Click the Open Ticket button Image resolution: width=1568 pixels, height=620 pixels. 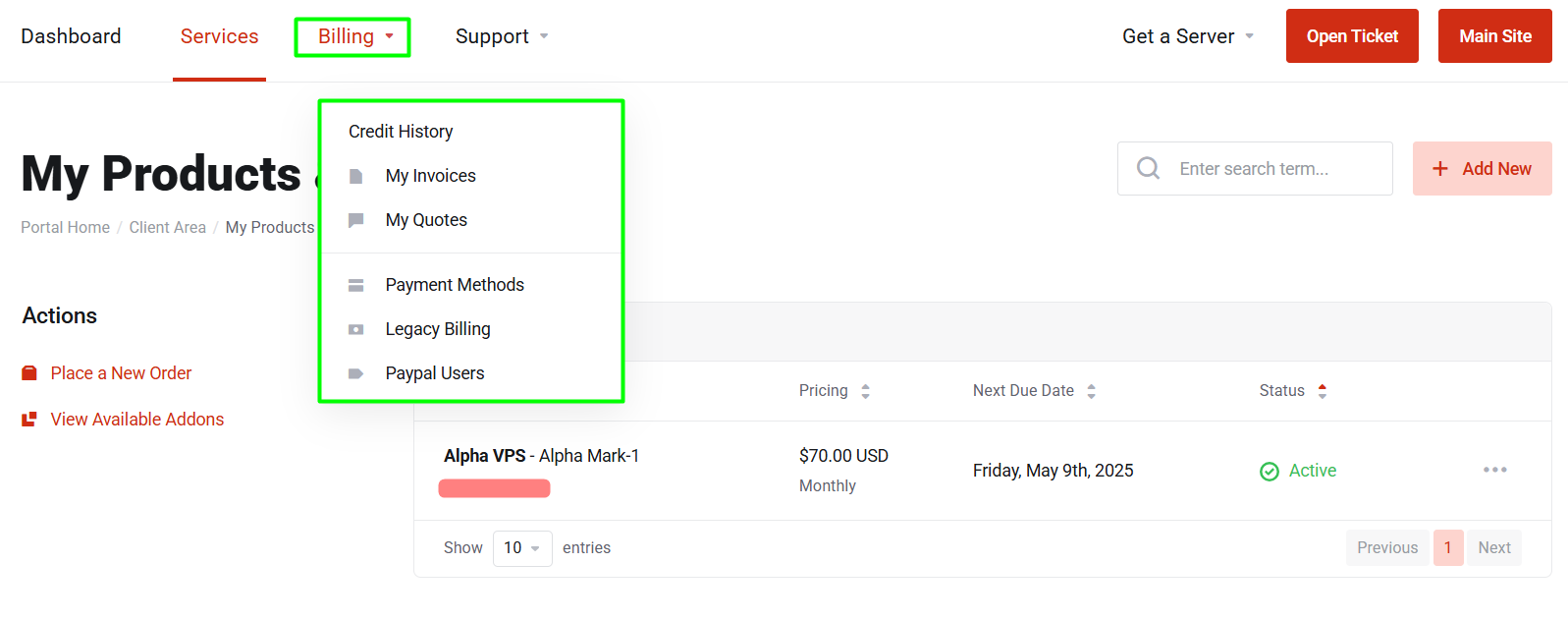click(1352, 36)
